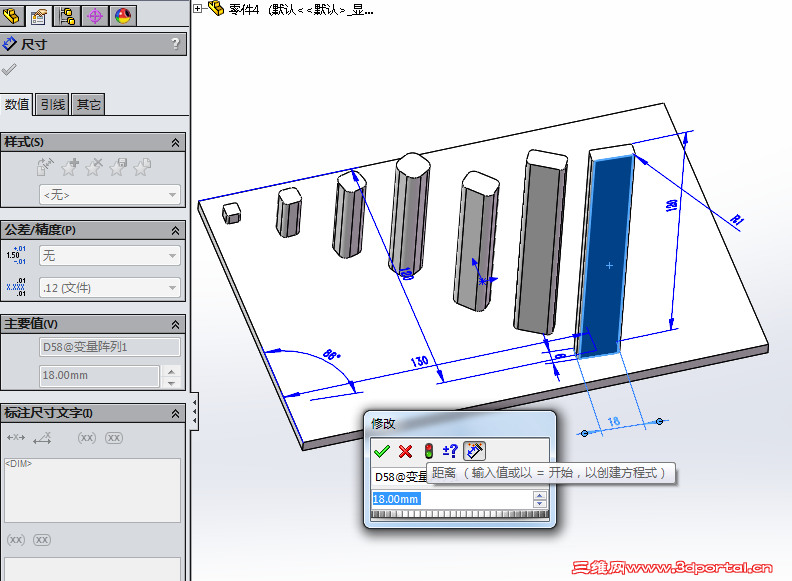The height and width of the screenshot is (581, 792).
Task: Add style star icon with plus
Action: (x=70, y=167)
